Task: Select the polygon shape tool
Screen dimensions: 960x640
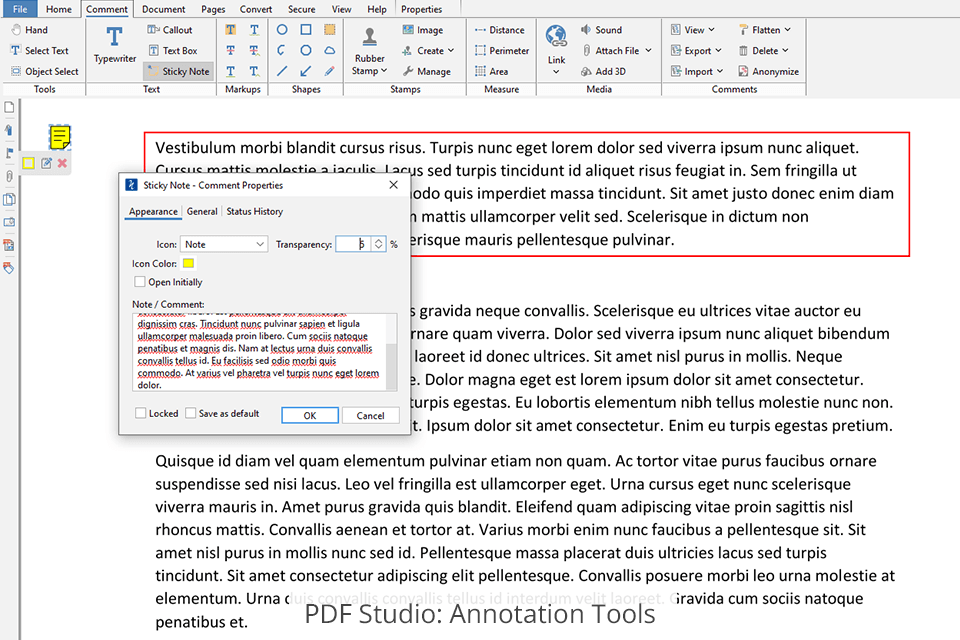Action: click(x=306, y=50)
